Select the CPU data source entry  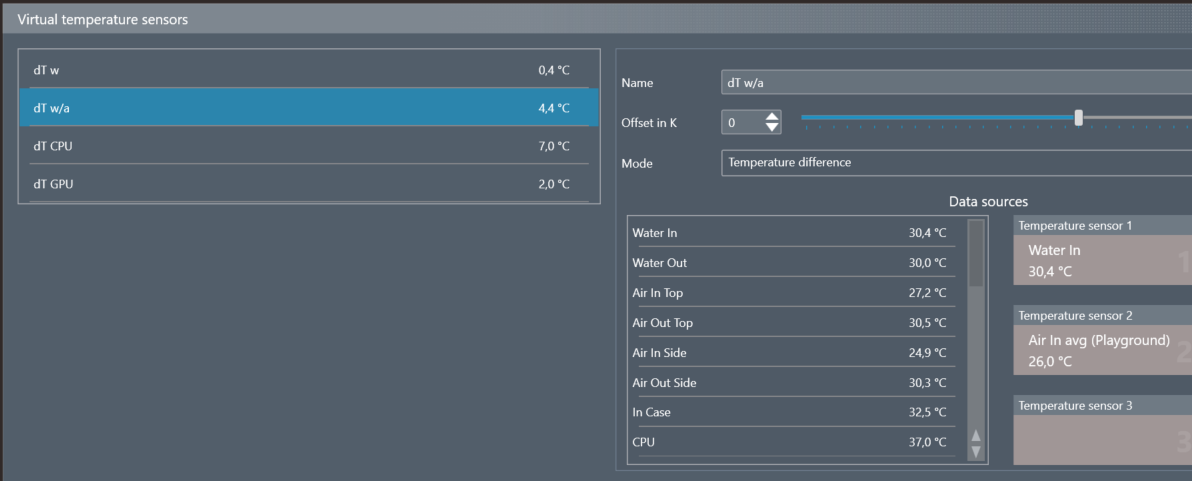[x=790, y=442]
